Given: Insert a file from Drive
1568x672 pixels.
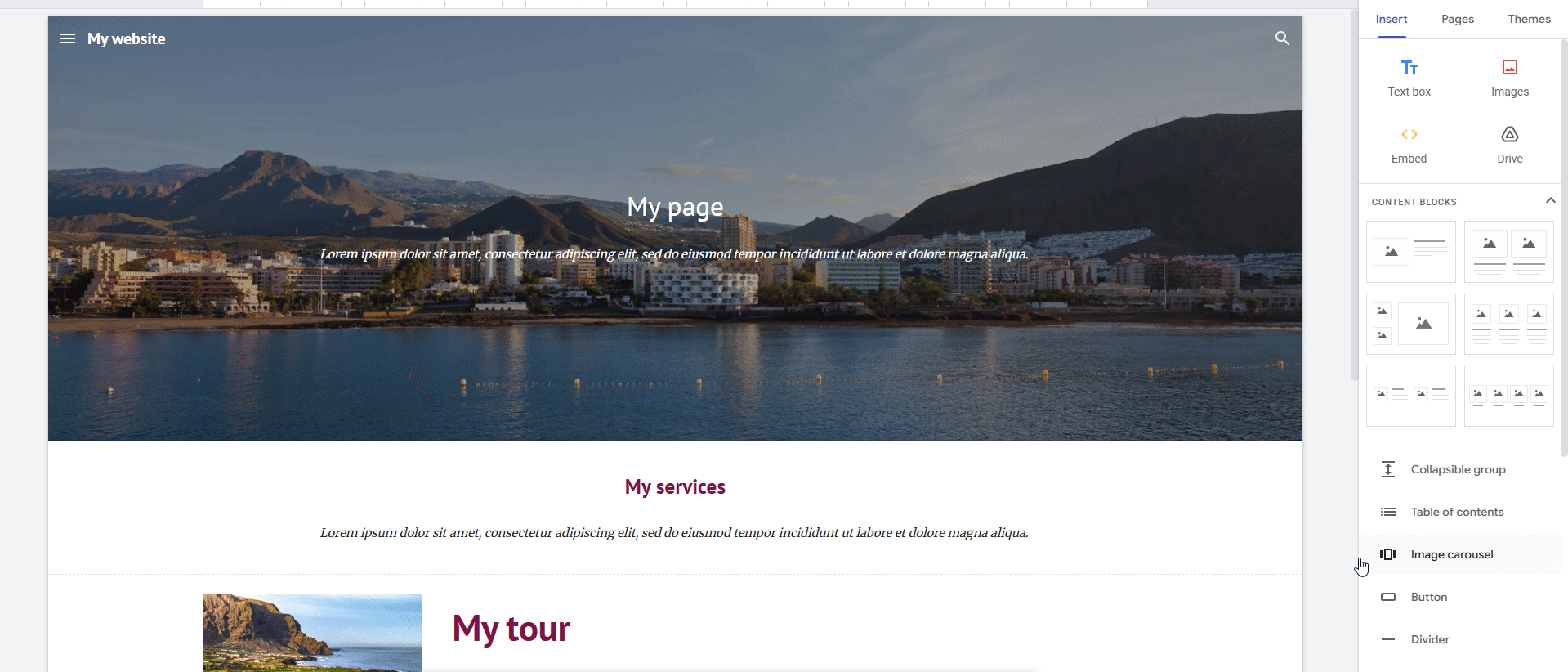Looking at the screenshot, I should [x=1509, y=146].
